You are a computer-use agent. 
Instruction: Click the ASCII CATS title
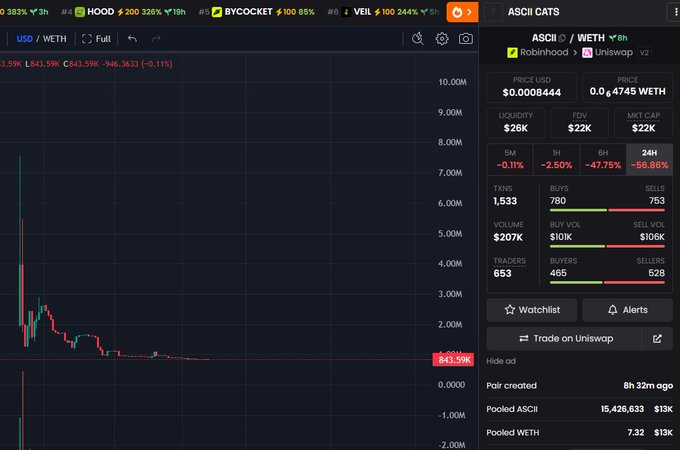(x=533, y=12)
